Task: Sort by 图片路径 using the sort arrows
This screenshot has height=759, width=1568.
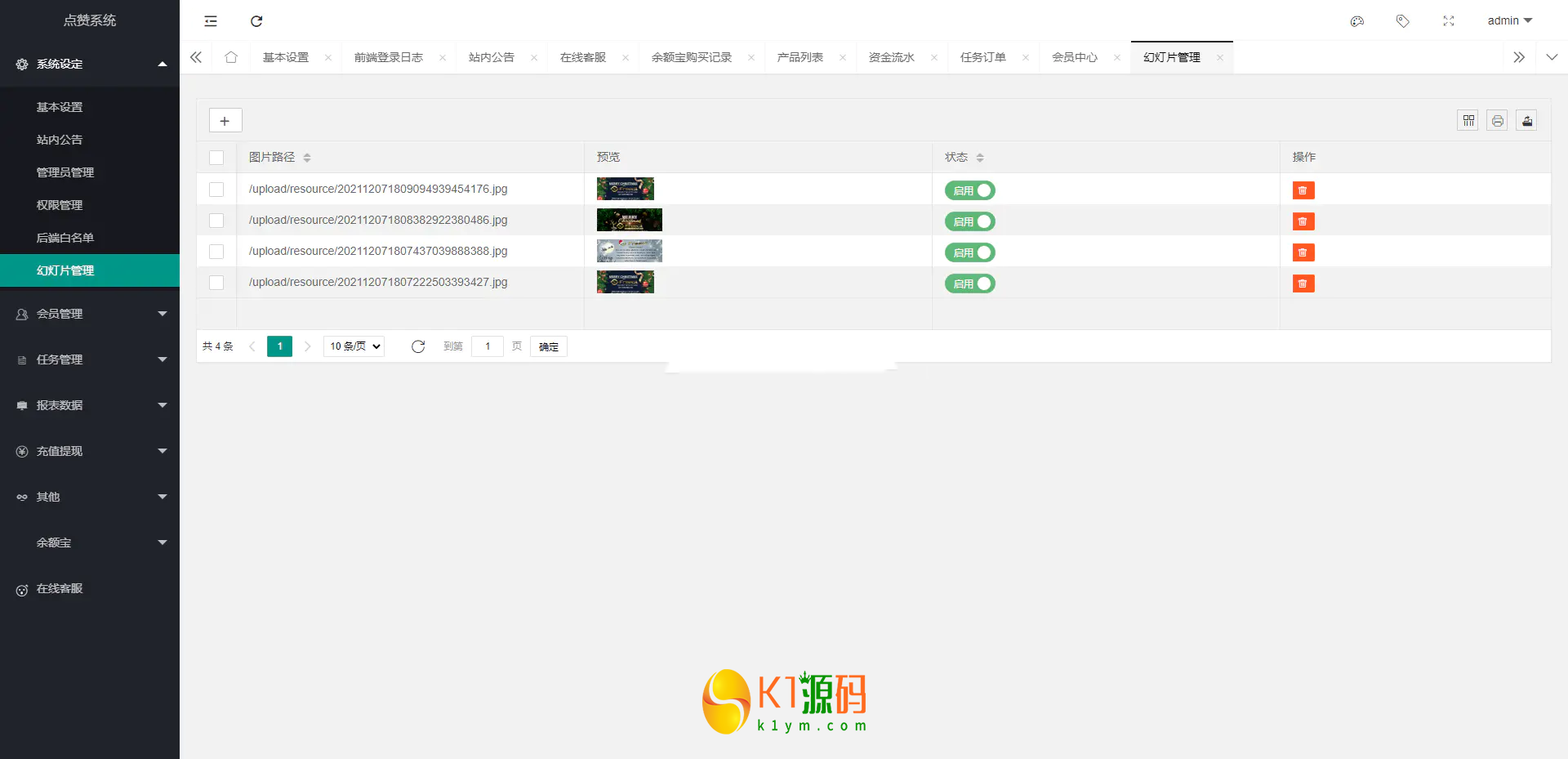Action: click(307, 158)
